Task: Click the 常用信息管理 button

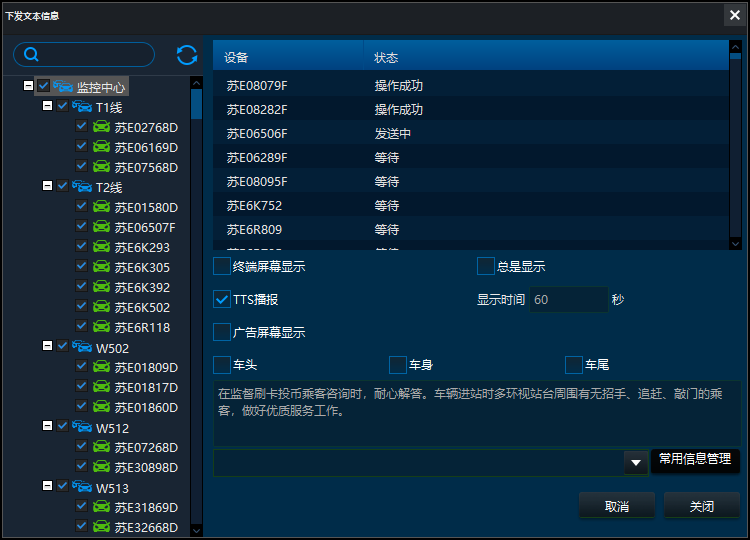Action: 695,459
